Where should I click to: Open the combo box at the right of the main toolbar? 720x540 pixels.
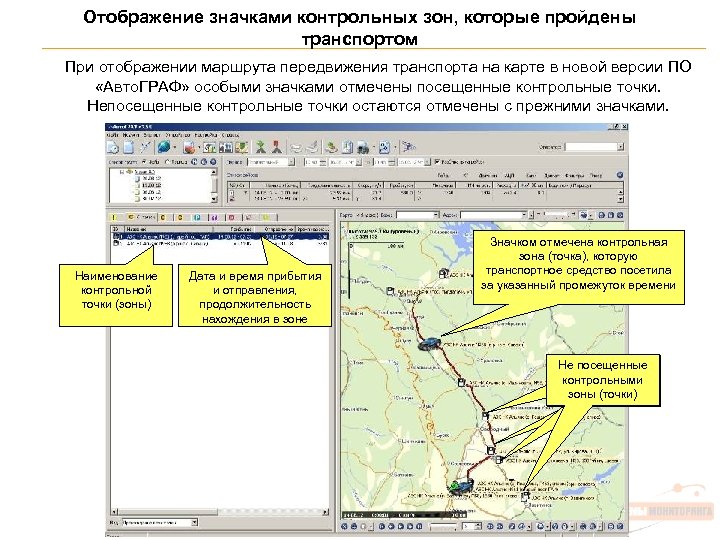(x=595, y=147)
